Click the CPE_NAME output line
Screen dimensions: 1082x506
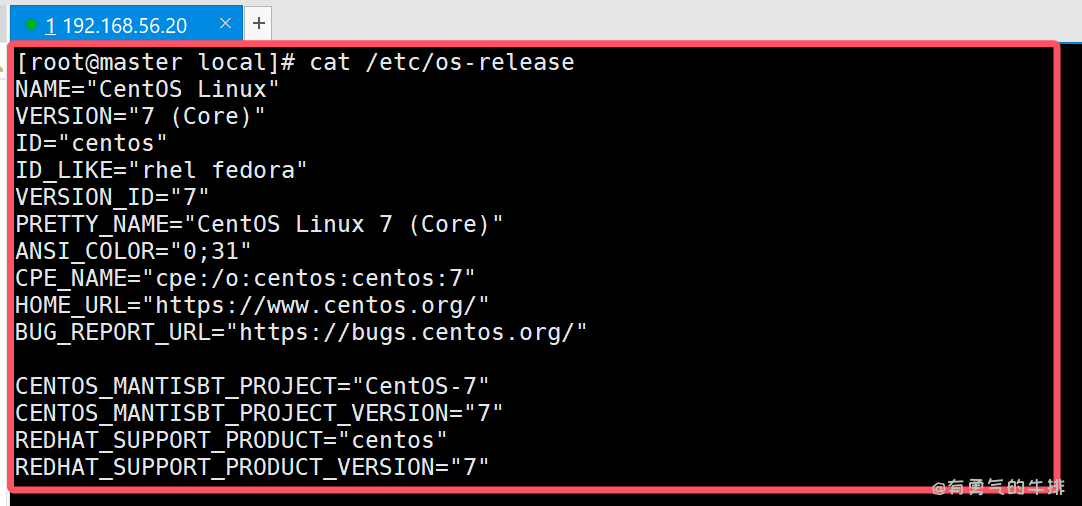click(245, 278)
